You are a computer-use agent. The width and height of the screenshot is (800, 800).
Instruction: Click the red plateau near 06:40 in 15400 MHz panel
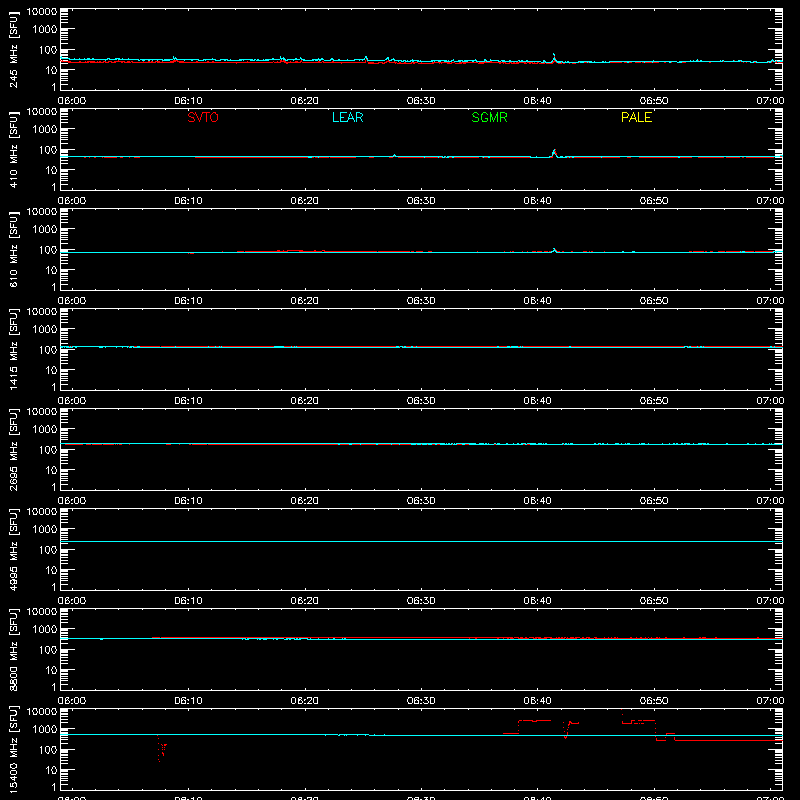(x=535, y=720)
